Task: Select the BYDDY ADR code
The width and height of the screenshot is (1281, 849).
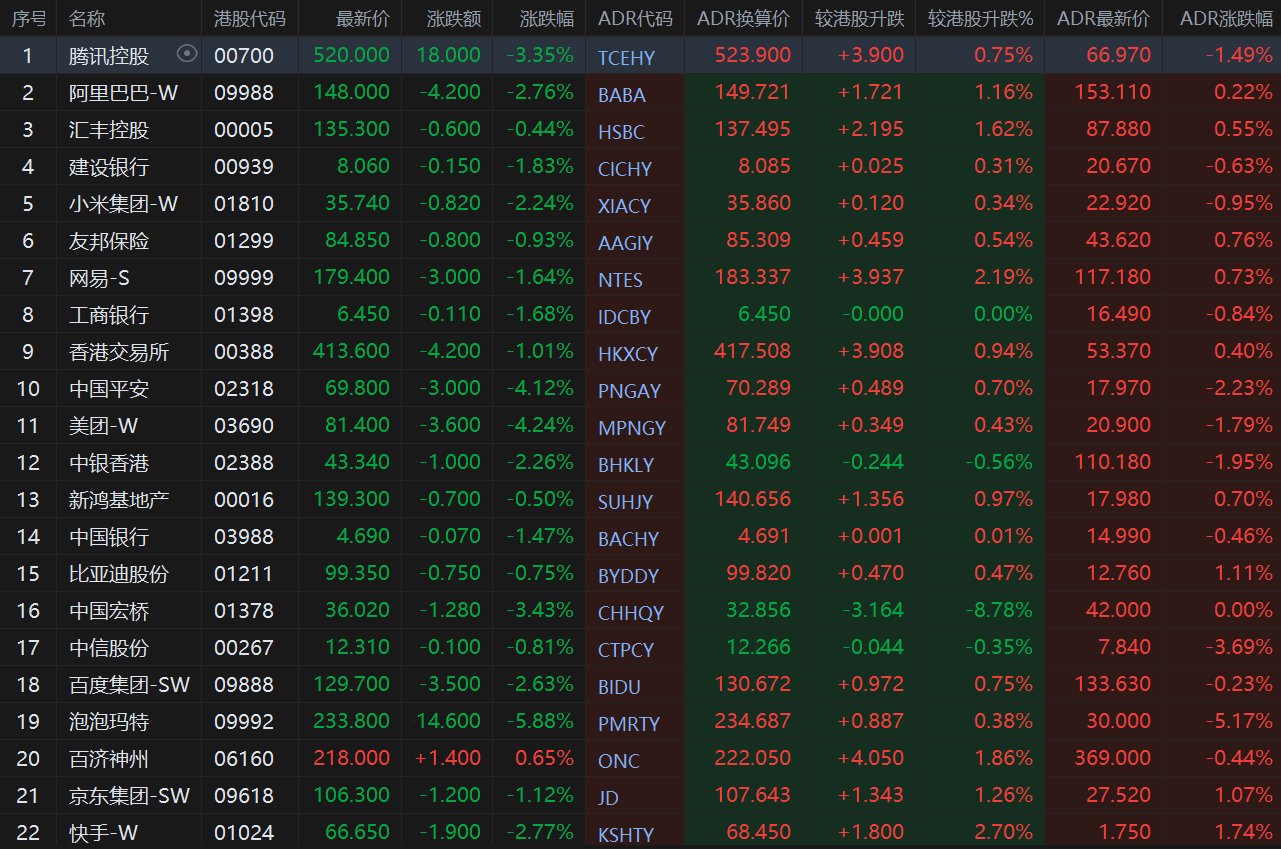Action: click(x=628, y=576)
